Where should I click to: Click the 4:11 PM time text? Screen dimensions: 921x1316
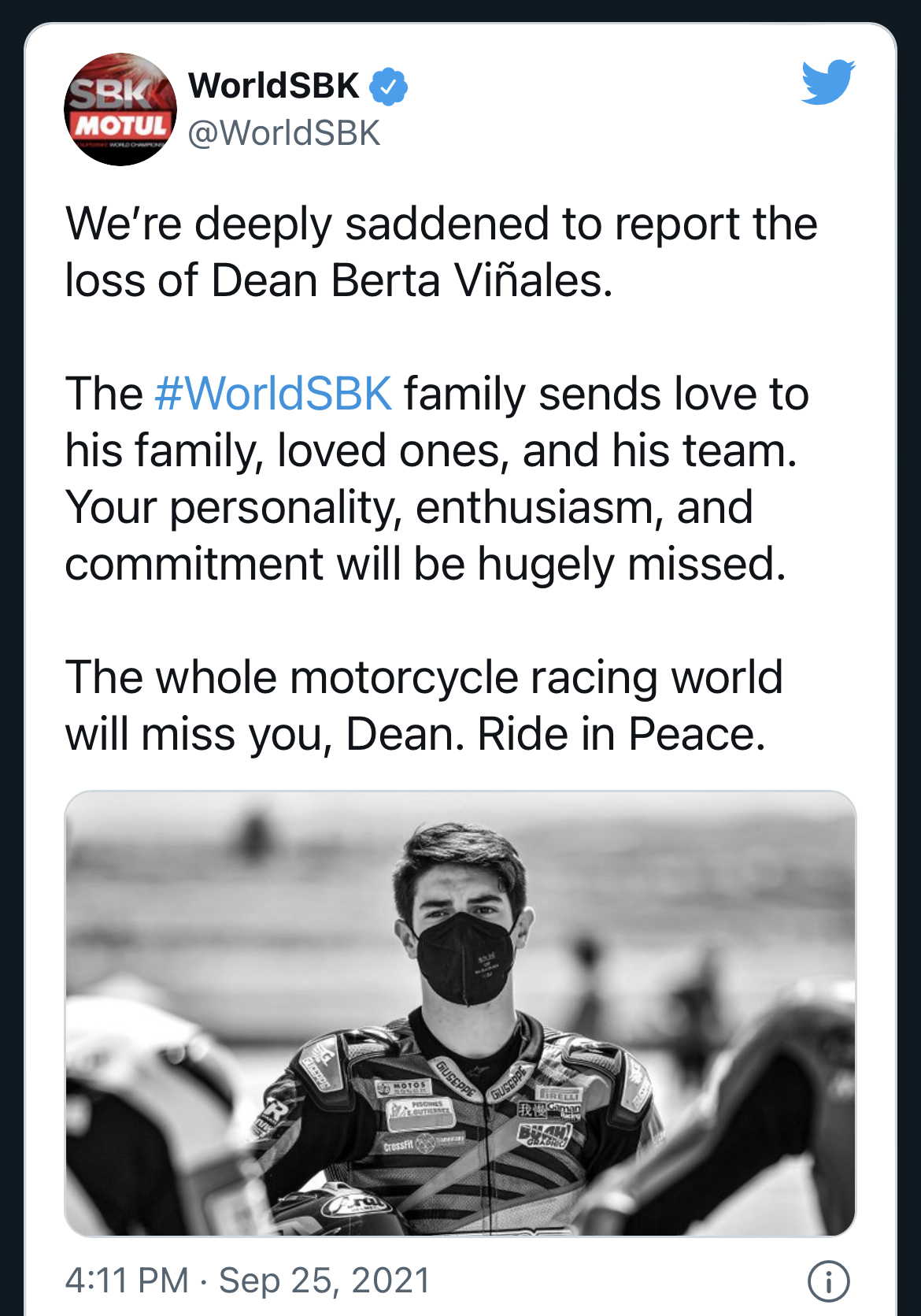click(127, 1281)
